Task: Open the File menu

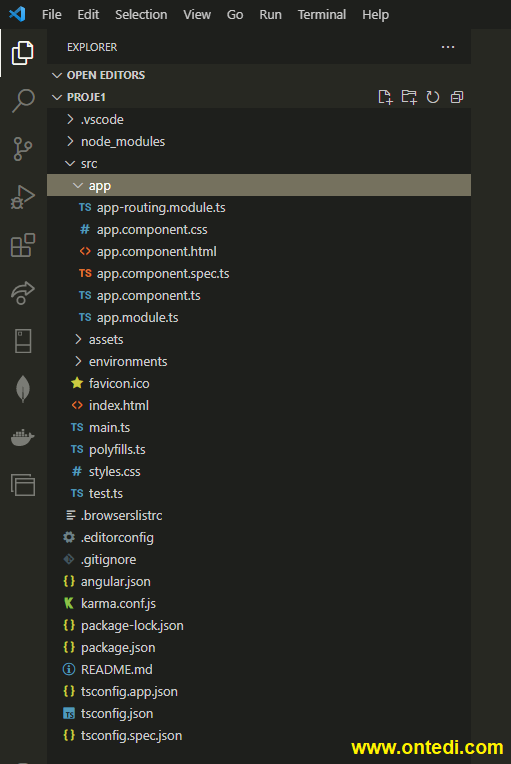Action: 52,15
